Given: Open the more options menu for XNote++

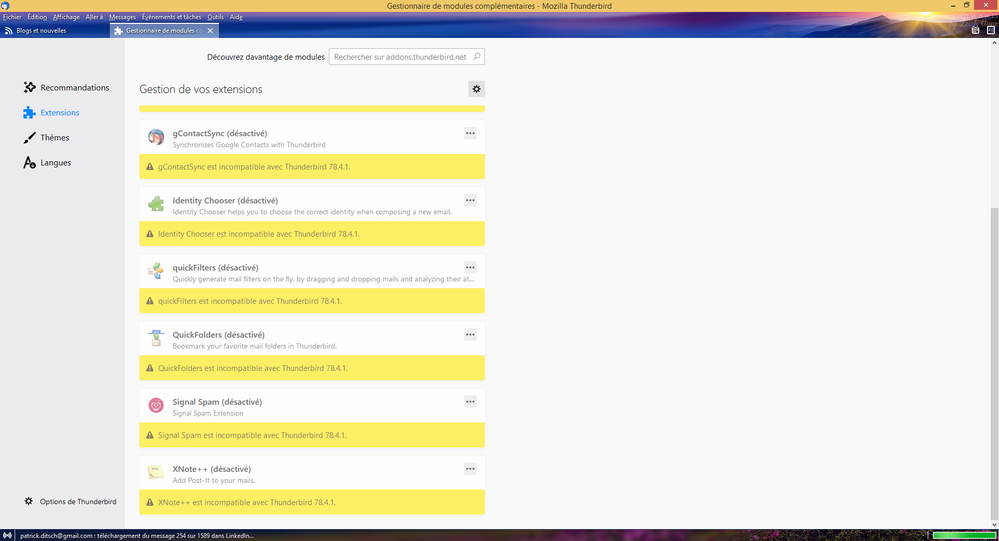Looking at the screenshot, I should [x=470, y=469].
